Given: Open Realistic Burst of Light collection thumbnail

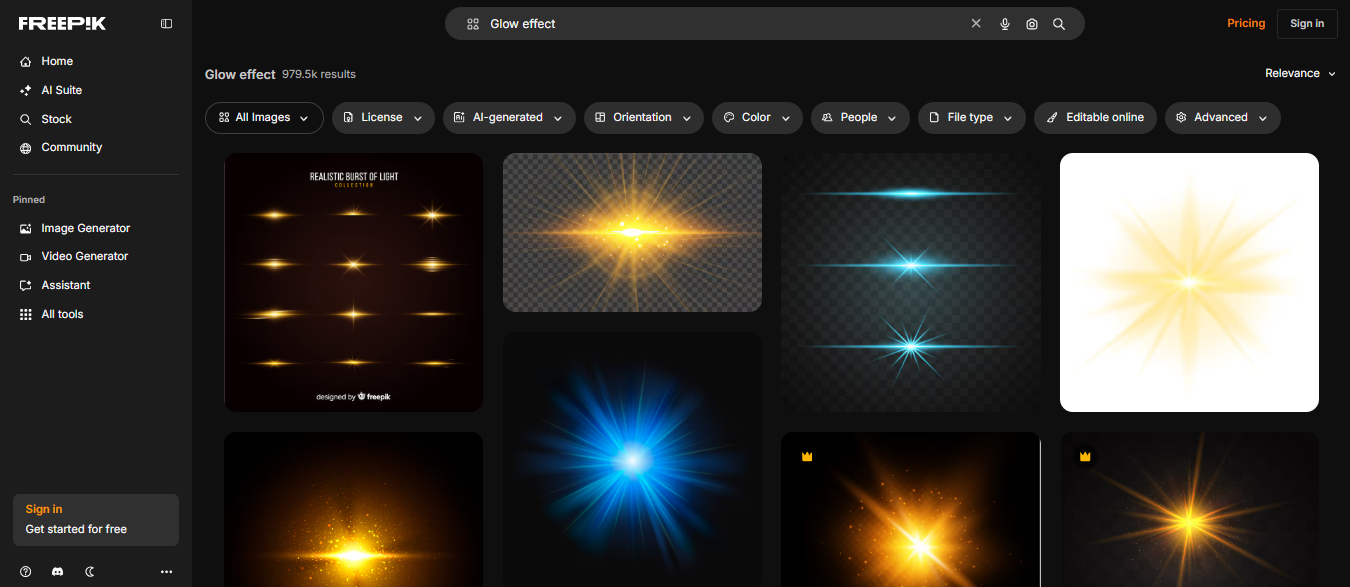Looking at the screenshot, I should pyautogui.click(x=354, y=282).
